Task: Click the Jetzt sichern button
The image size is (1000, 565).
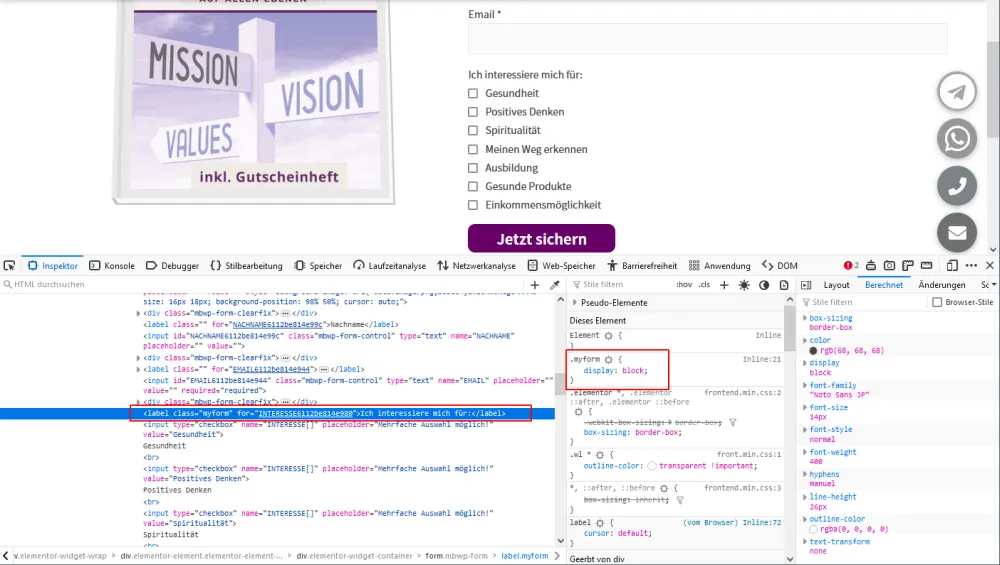Action: coord(541,238)
